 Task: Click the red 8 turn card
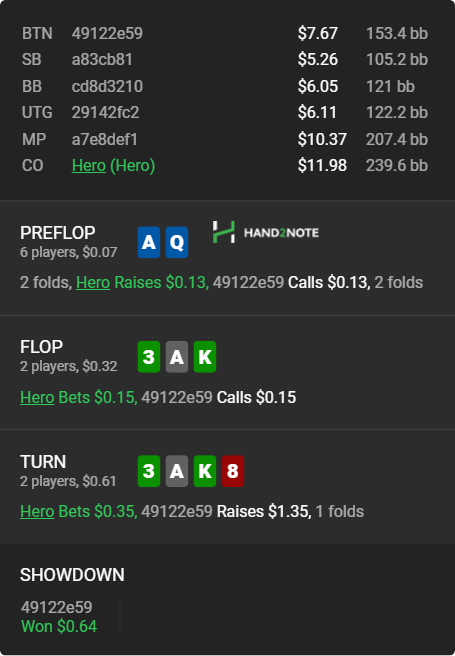coord(233,471)
